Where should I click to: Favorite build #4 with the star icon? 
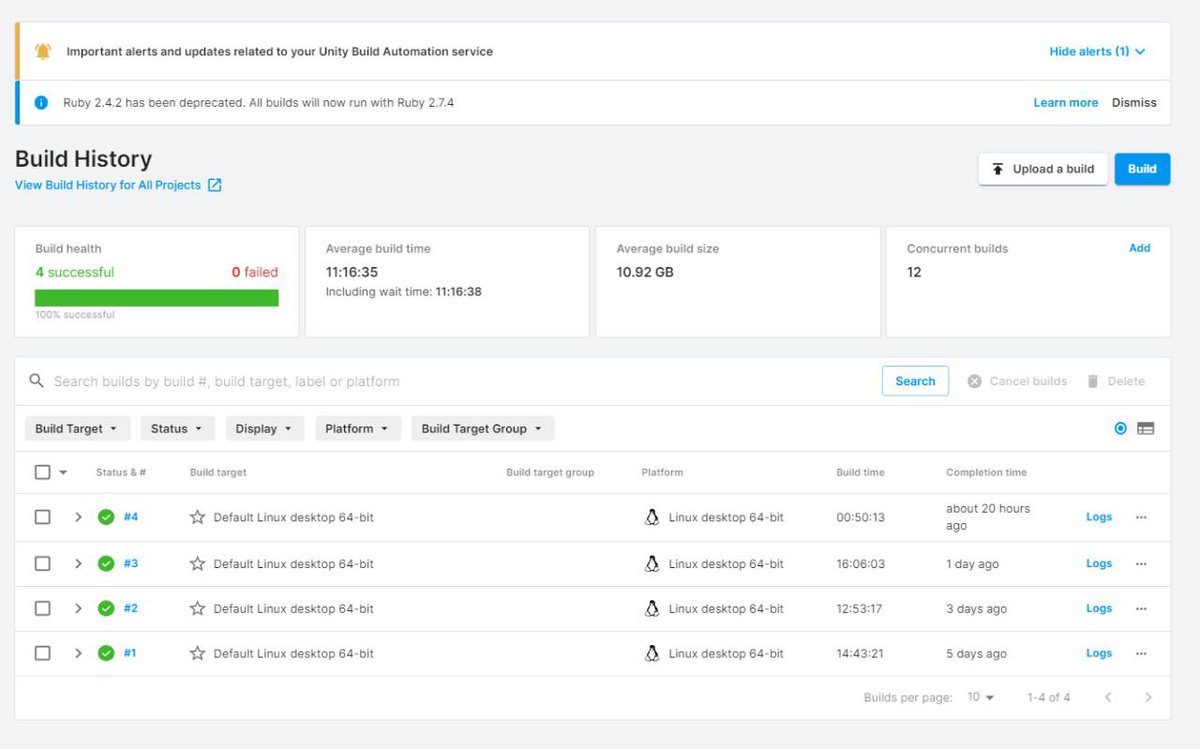(197, 517)
